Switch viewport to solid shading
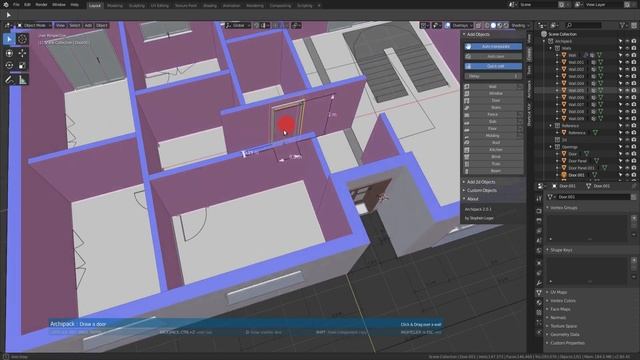This screenshot has width=640, height=360. pyautogui.click(x=493, y=25)
